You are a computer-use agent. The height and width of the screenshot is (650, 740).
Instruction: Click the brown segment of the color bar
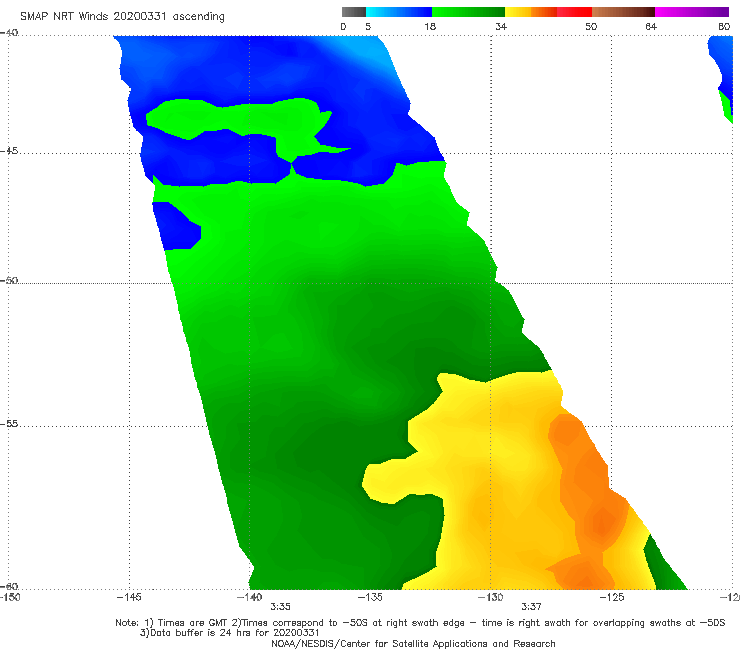(623, 12)
